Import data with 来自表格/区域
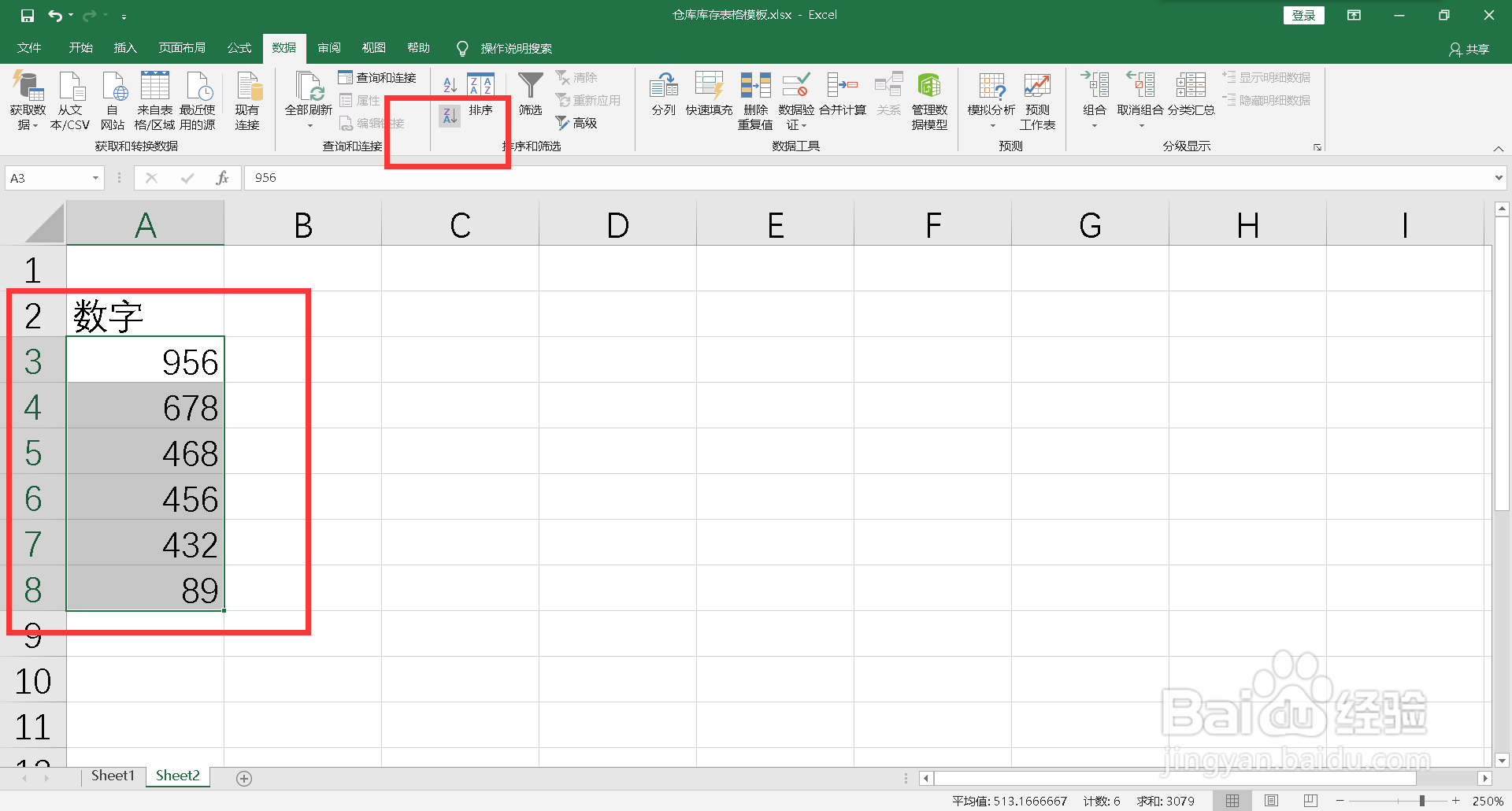This screenshot has height=811, width=1512. click(154, 101)
